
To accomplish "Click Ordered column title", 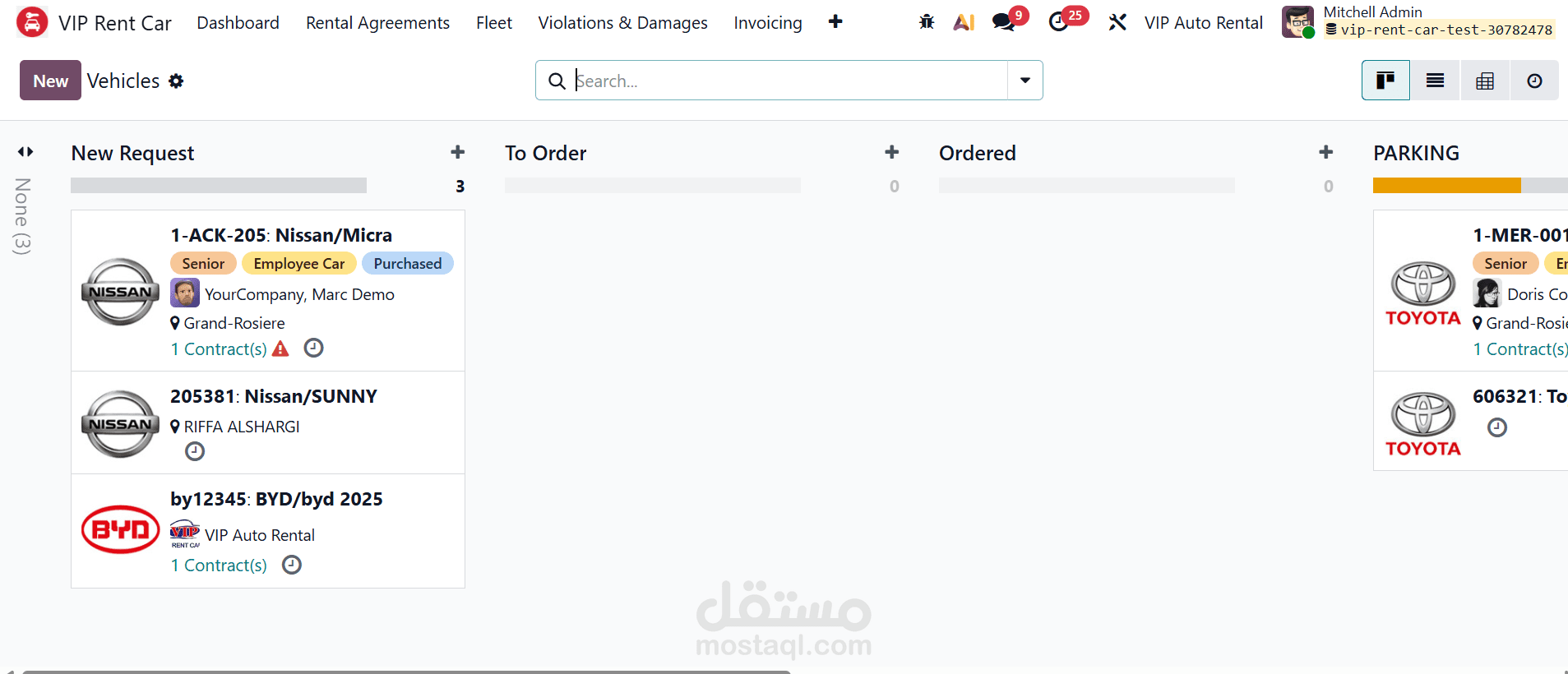I will tap(978, 153).
